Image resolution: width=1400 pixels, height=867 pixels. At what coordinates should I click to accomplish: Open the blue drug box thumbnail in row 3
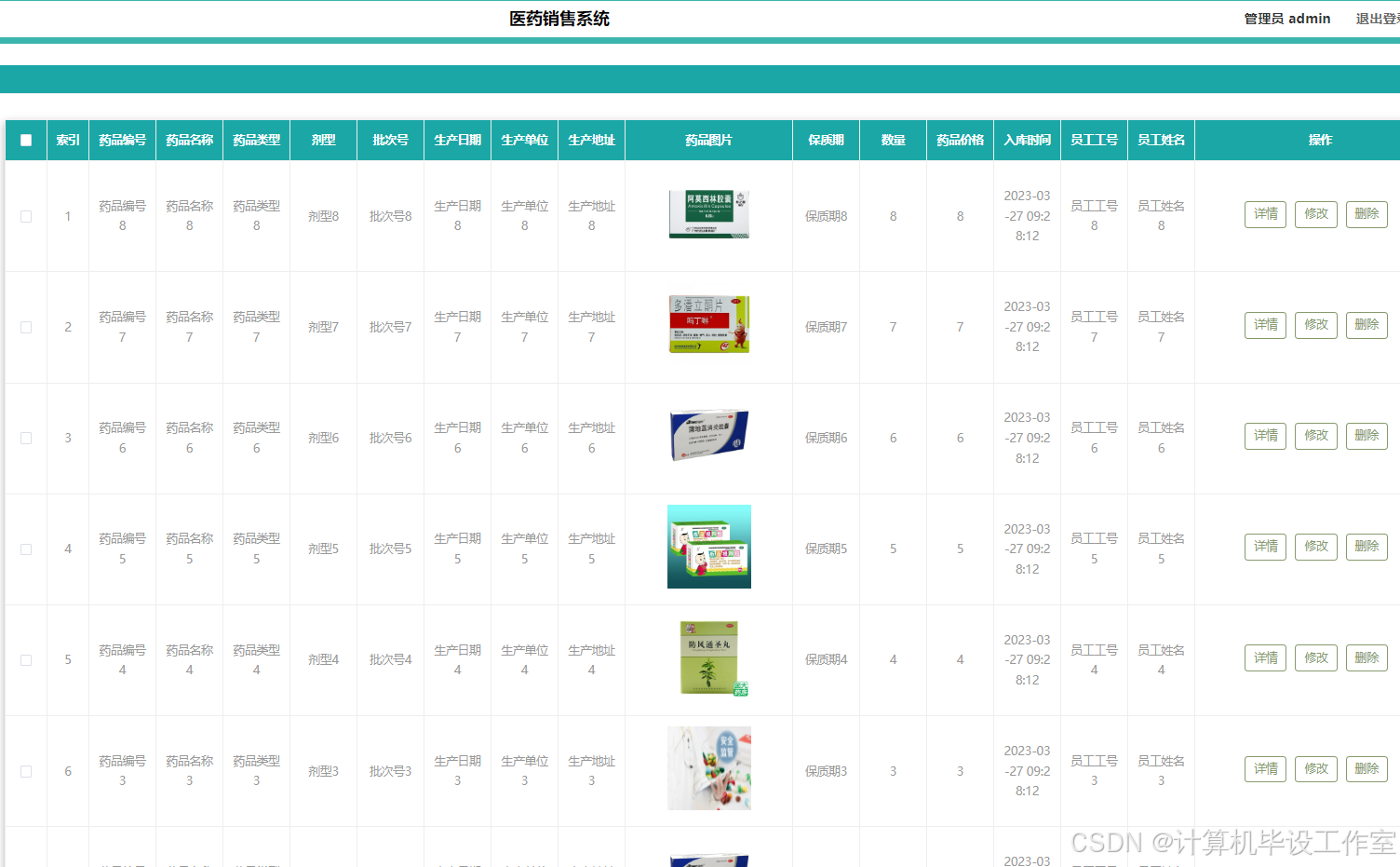click(709, 436)
